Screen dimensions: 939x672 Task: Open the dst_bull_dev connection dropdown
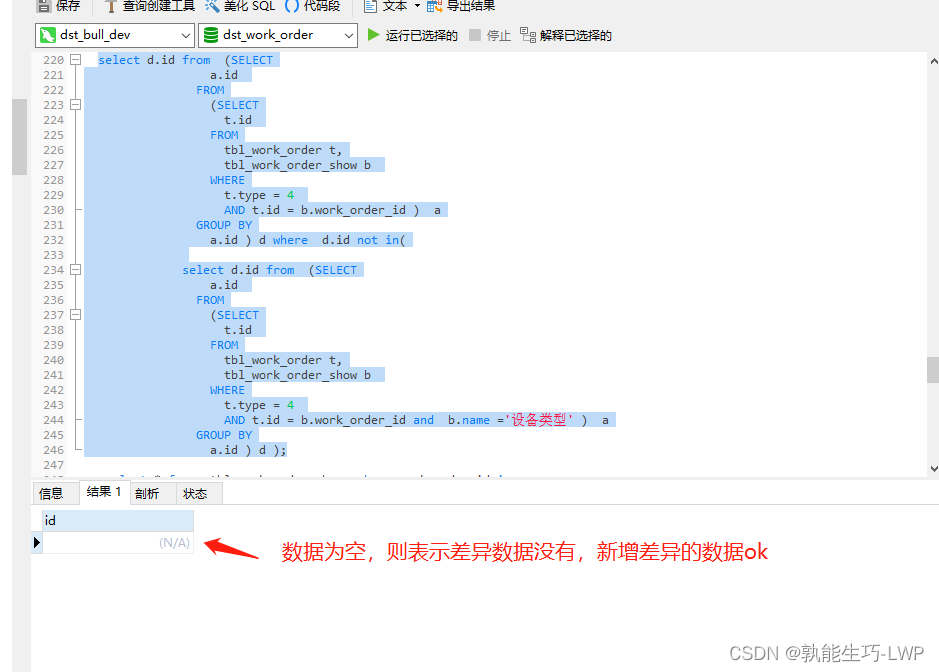click(x=115, y=35)
